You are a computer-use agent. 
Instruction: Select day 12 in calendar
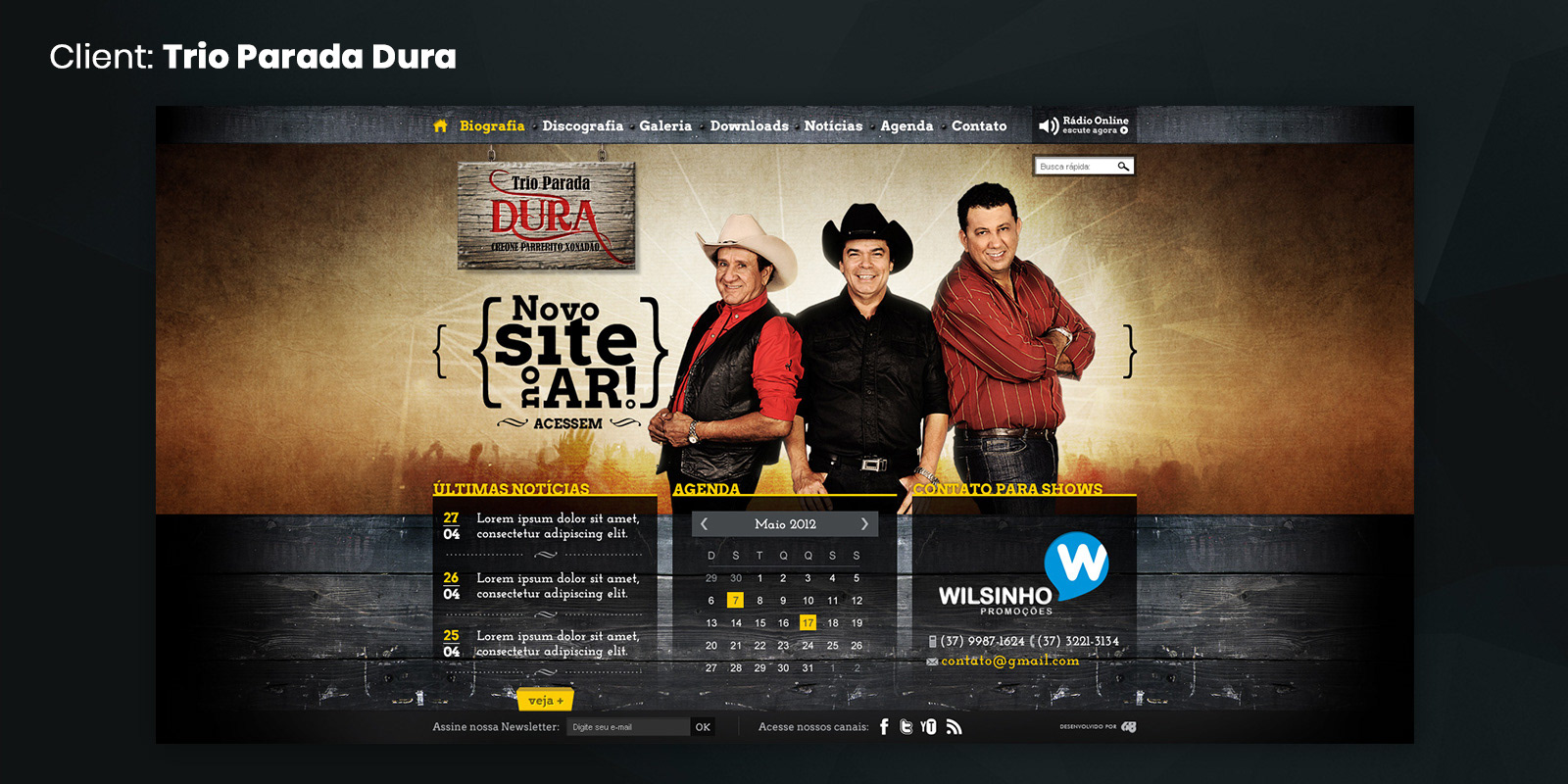point(857,600)
